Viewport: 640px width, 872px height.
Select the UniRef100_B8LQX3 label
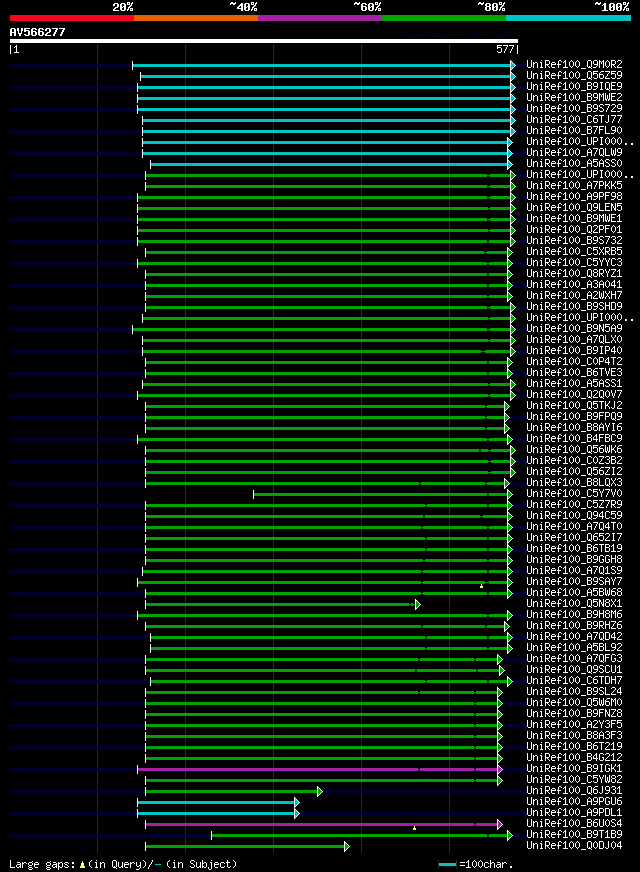574,483
